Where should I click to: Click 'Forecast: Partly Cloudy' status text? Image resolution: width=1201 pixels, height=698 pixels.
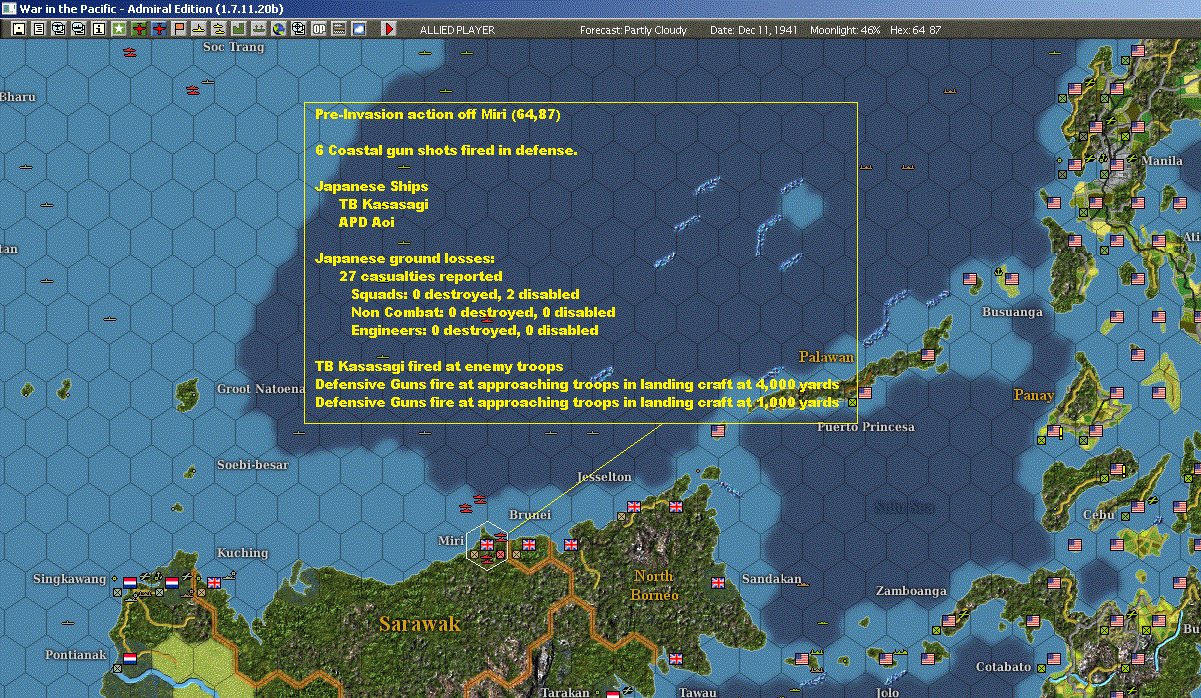pyautogui.click(x=633, y=30)
